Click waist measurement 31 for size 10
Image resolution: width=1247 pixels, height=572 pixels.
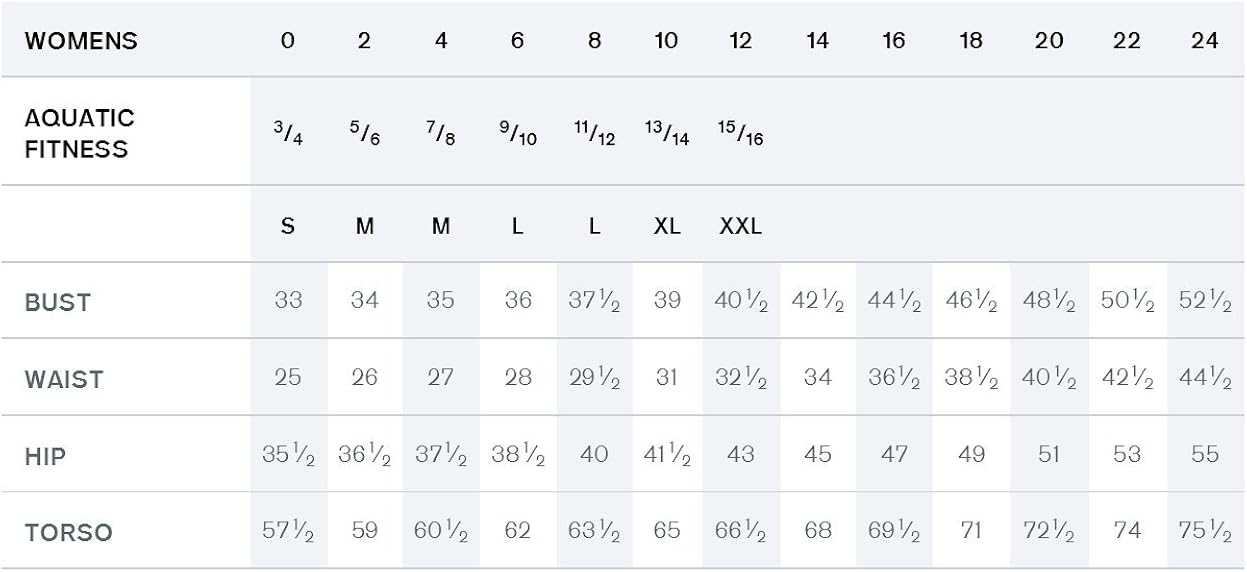(667, 378)
